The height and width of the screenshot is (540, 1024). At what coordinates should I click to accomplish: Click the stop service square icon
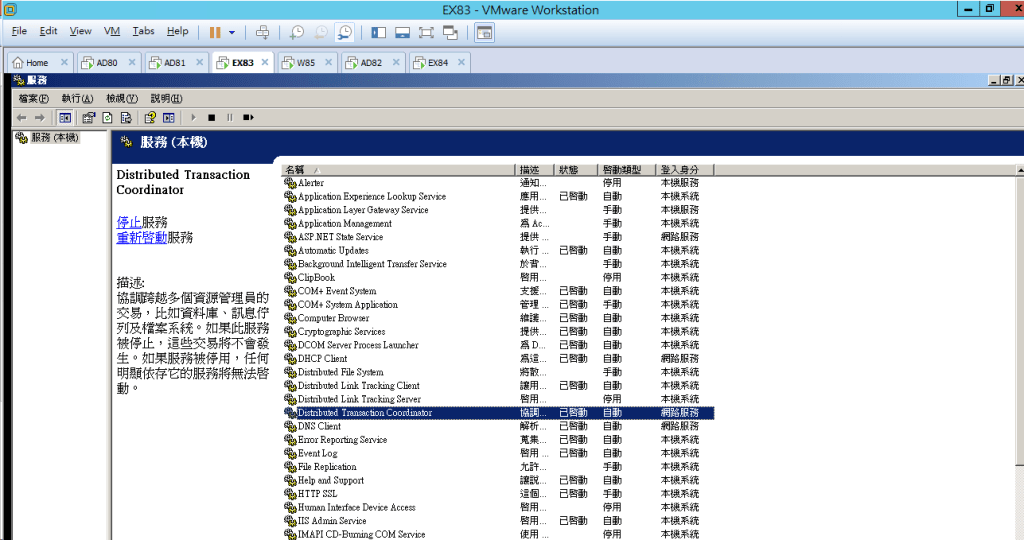(x=211, y=117)
